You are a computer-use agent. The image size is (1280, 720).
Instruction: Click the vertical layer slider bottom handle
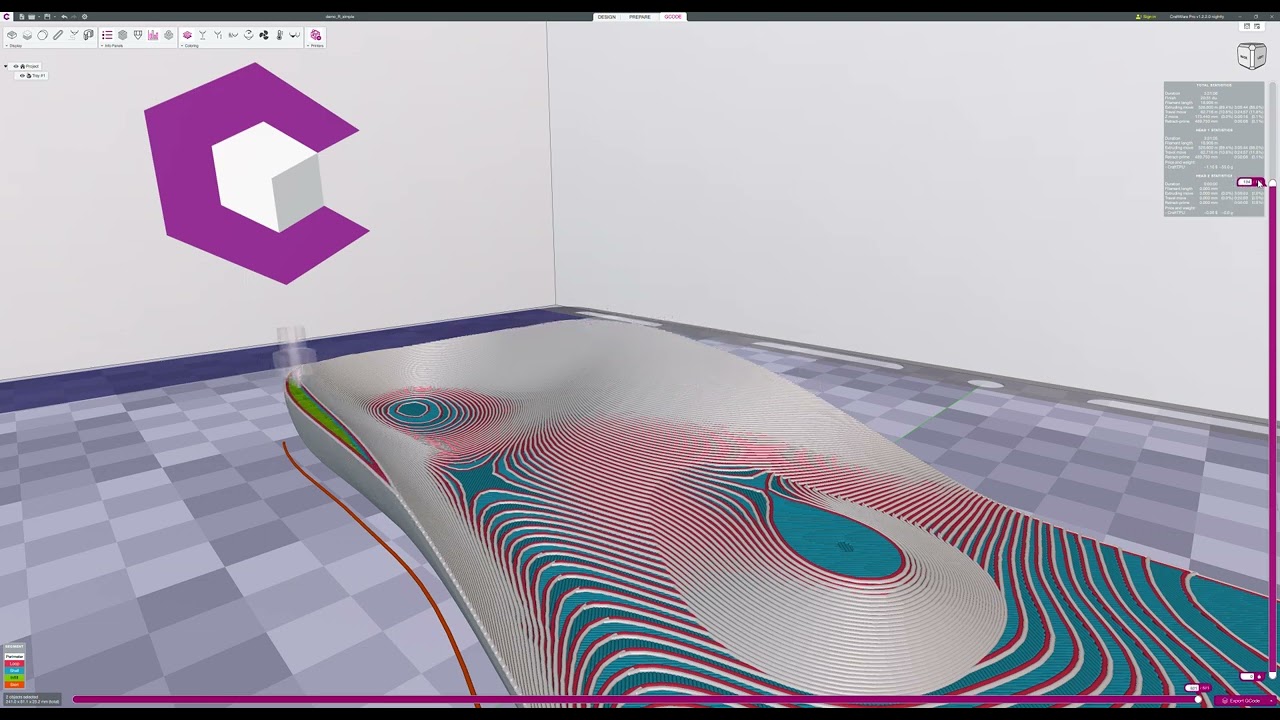[1272, 676]
